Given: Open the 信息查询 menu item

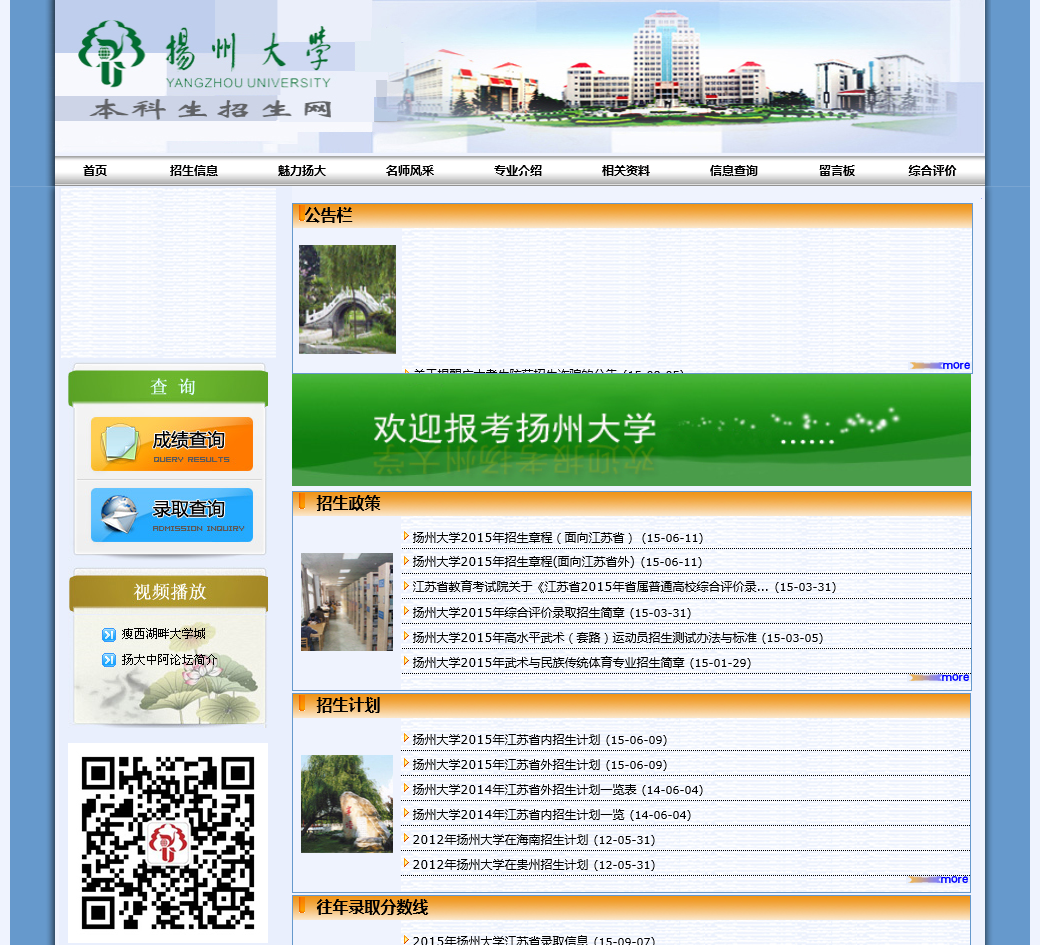Looking at the screenshot, I should pyautogui.click(x=734, y=170).
